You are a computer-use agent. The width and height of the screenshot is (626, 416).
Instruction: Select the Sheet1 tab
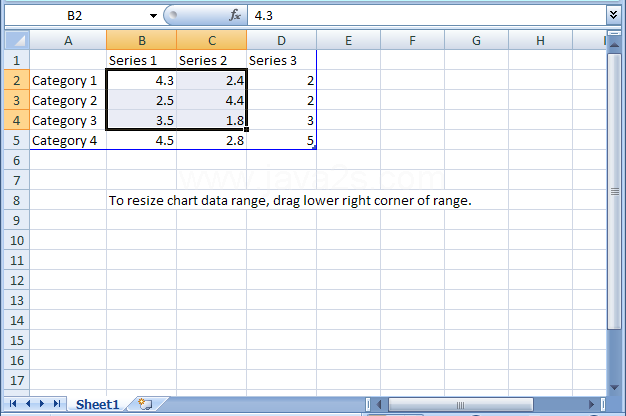[97, 404]
